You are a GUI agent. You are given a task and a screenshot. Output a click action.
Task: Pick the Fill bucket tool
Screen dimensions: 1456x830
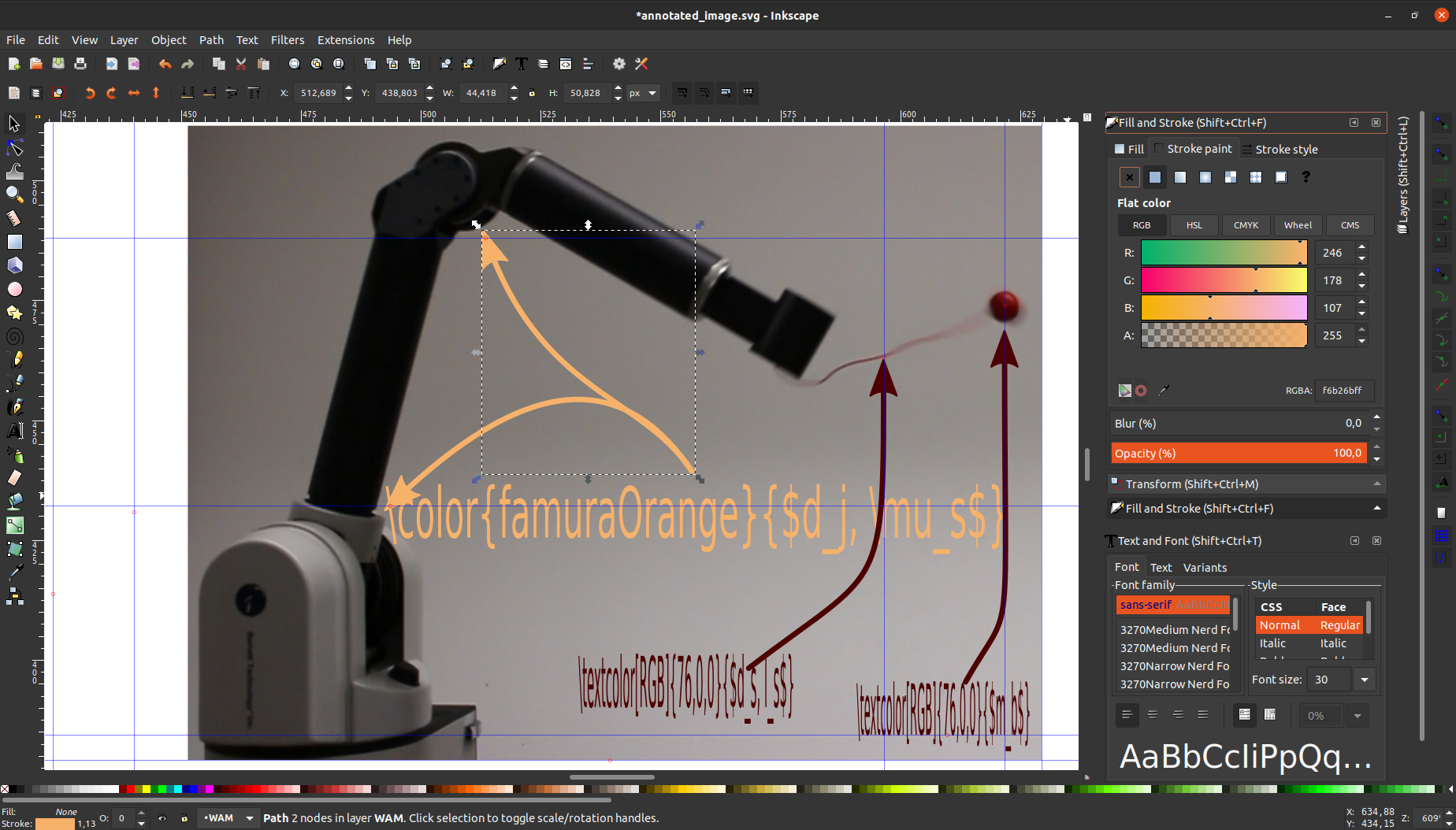coord(14,501)
